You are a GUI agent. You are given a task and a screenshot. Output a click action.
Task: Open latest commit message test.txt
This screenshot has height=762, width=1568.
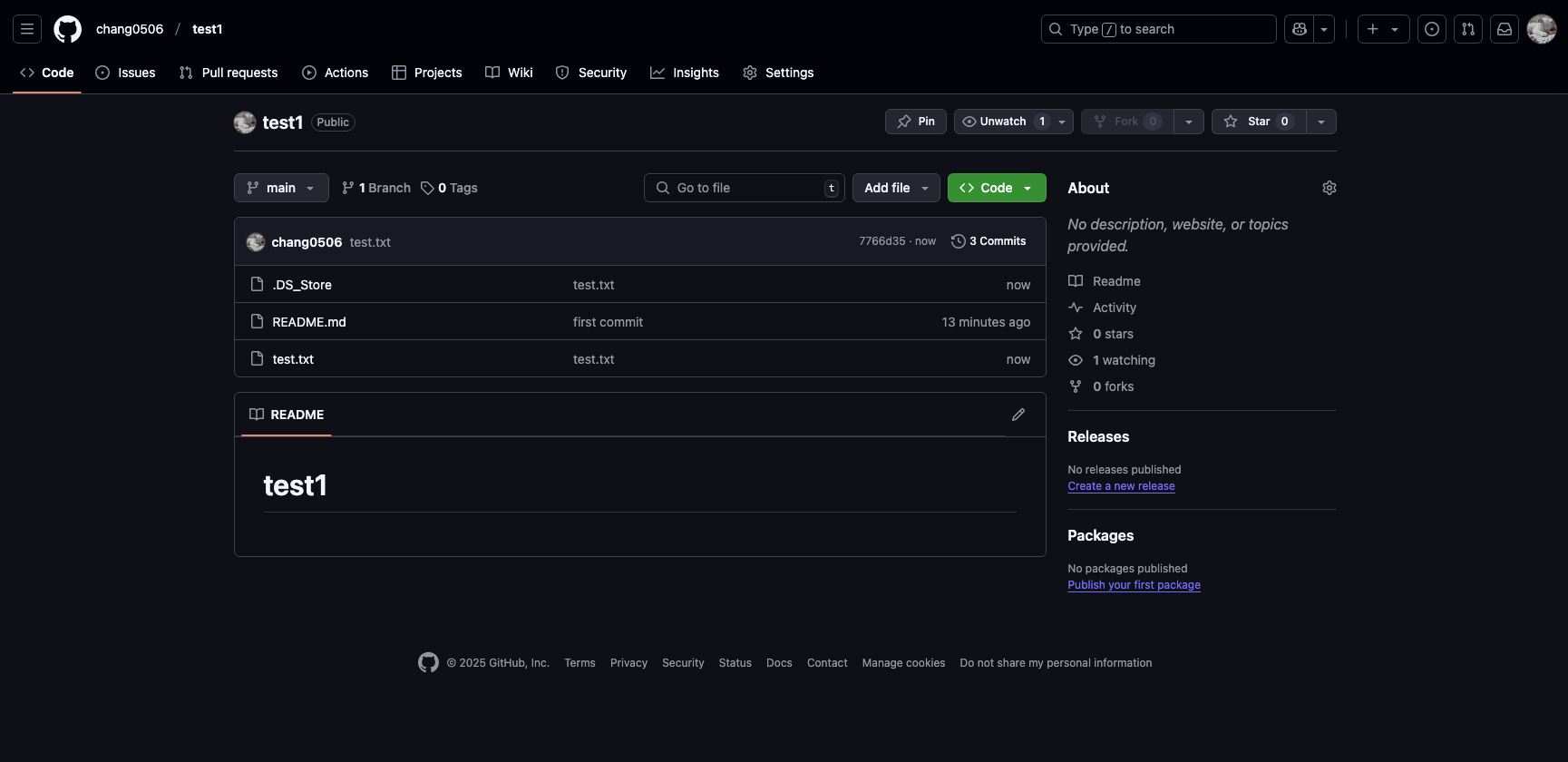coord(370,242)
